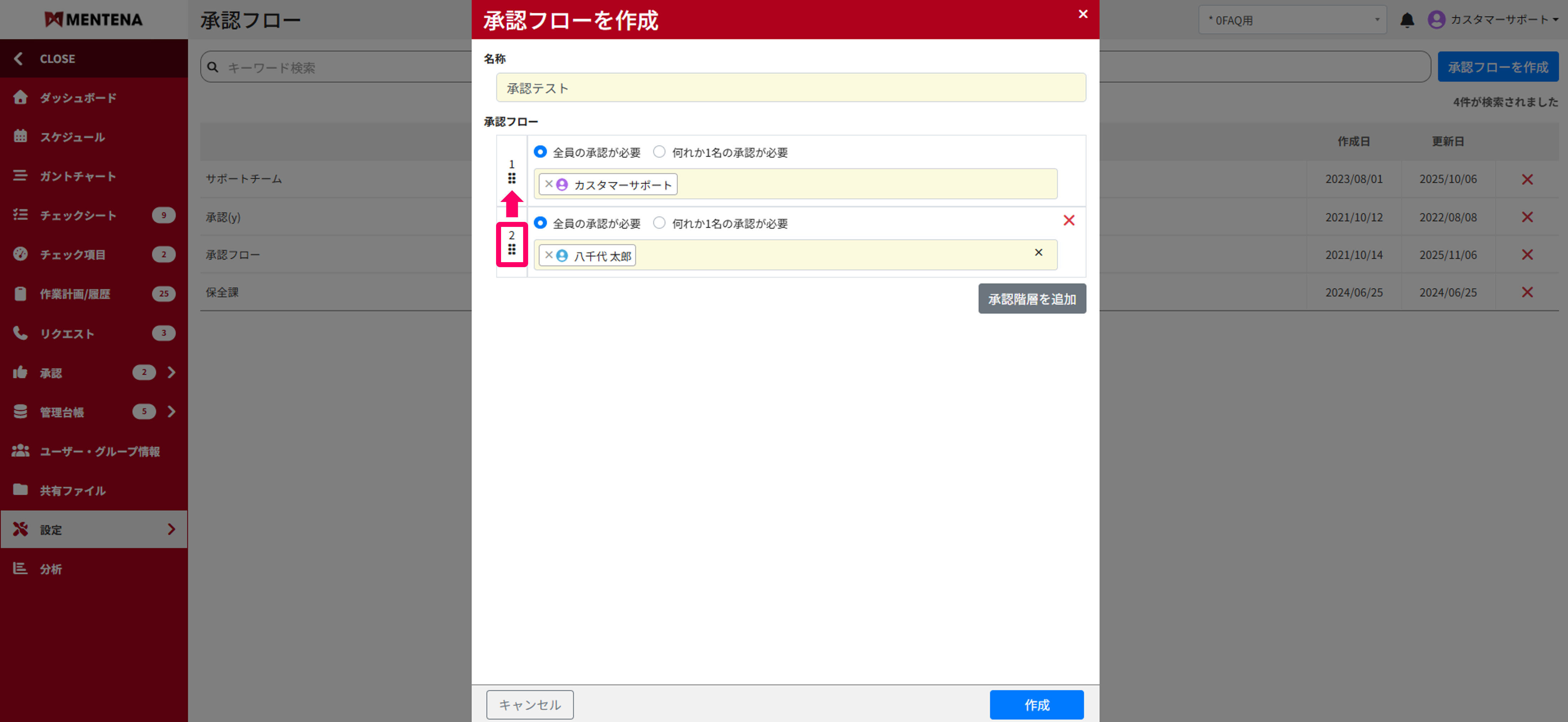The image size is (1568, 722).
Task: Open the 共有ファイル folder section
Action: tap(71, 490)
